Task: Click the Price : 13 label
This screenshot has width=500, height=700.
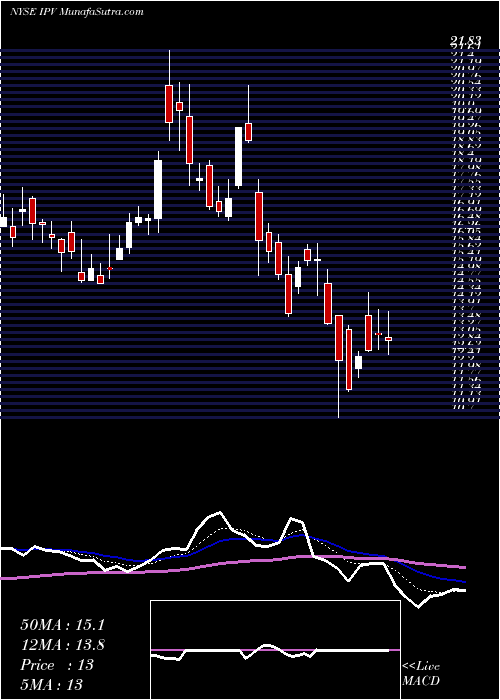Action: point(57,665)
